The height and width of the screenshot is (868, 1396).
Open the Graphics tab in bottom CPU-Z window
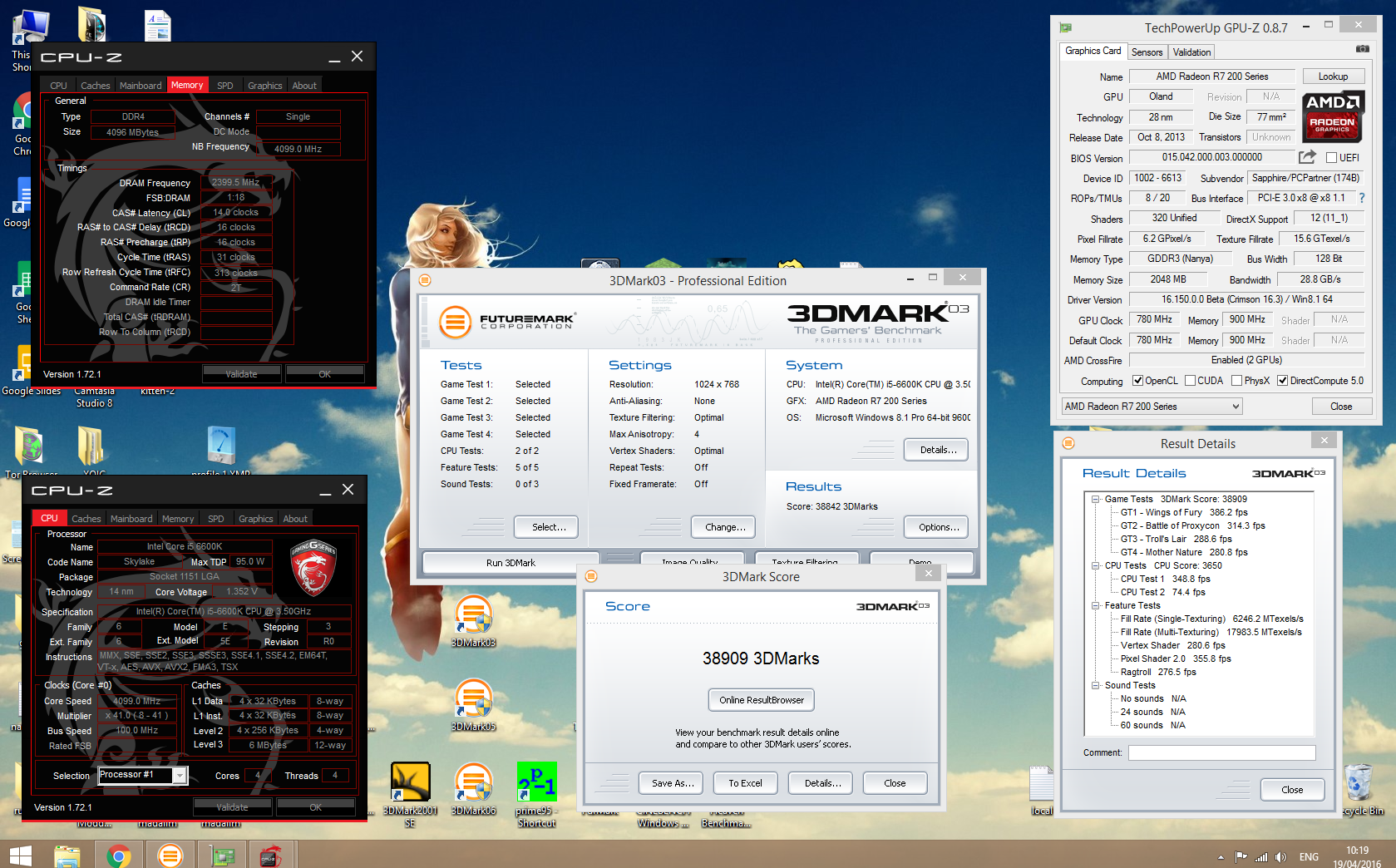point(256,519)
